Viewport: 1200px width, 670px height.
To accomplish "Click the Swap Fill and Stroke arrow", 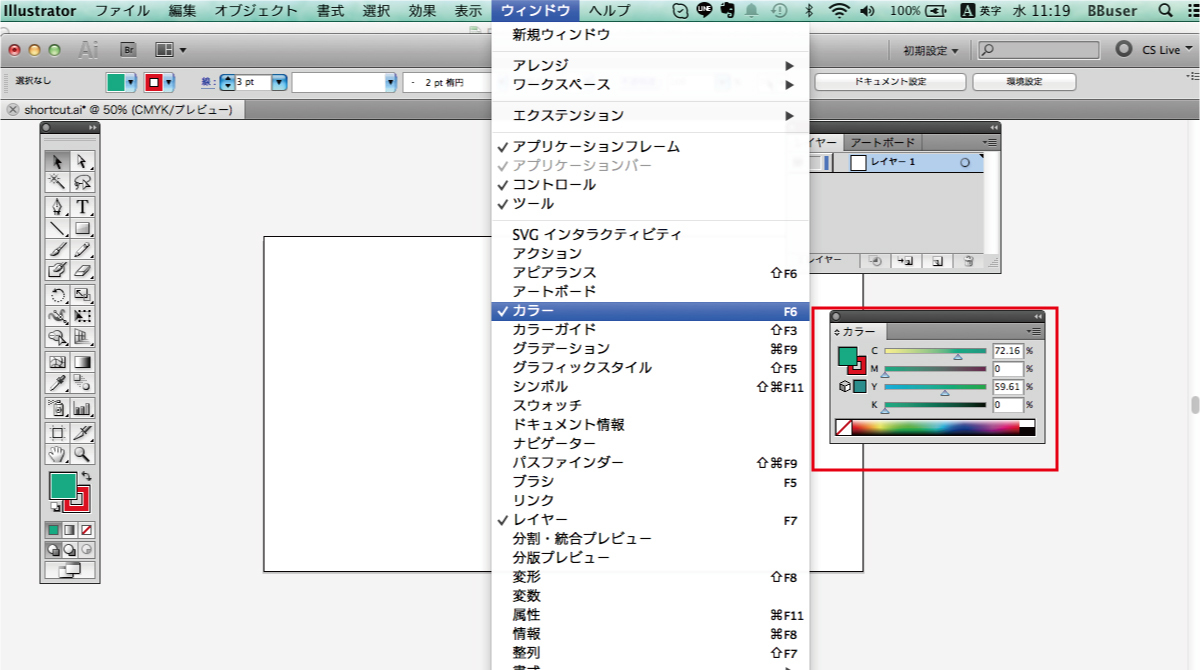I will point(86,477).
